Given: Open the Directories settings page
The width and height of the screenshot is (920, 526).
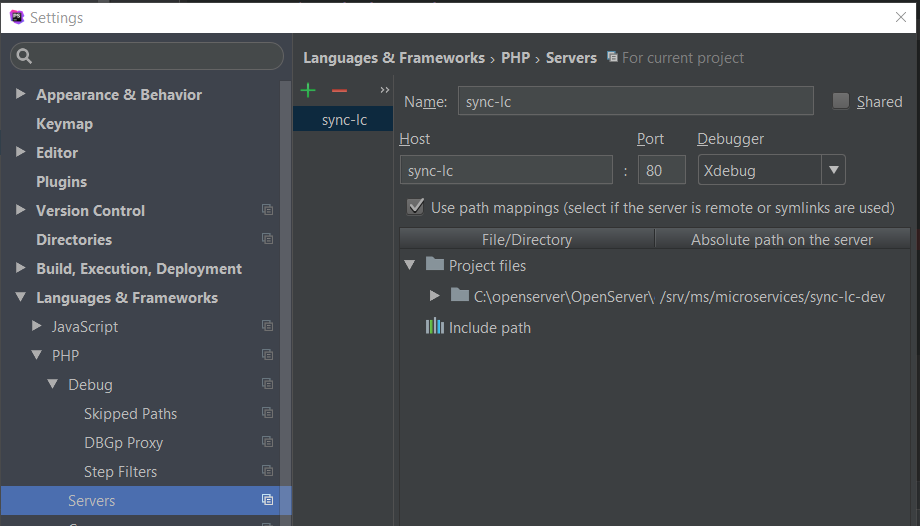Looking at the screenshot, I should [74, 240].
